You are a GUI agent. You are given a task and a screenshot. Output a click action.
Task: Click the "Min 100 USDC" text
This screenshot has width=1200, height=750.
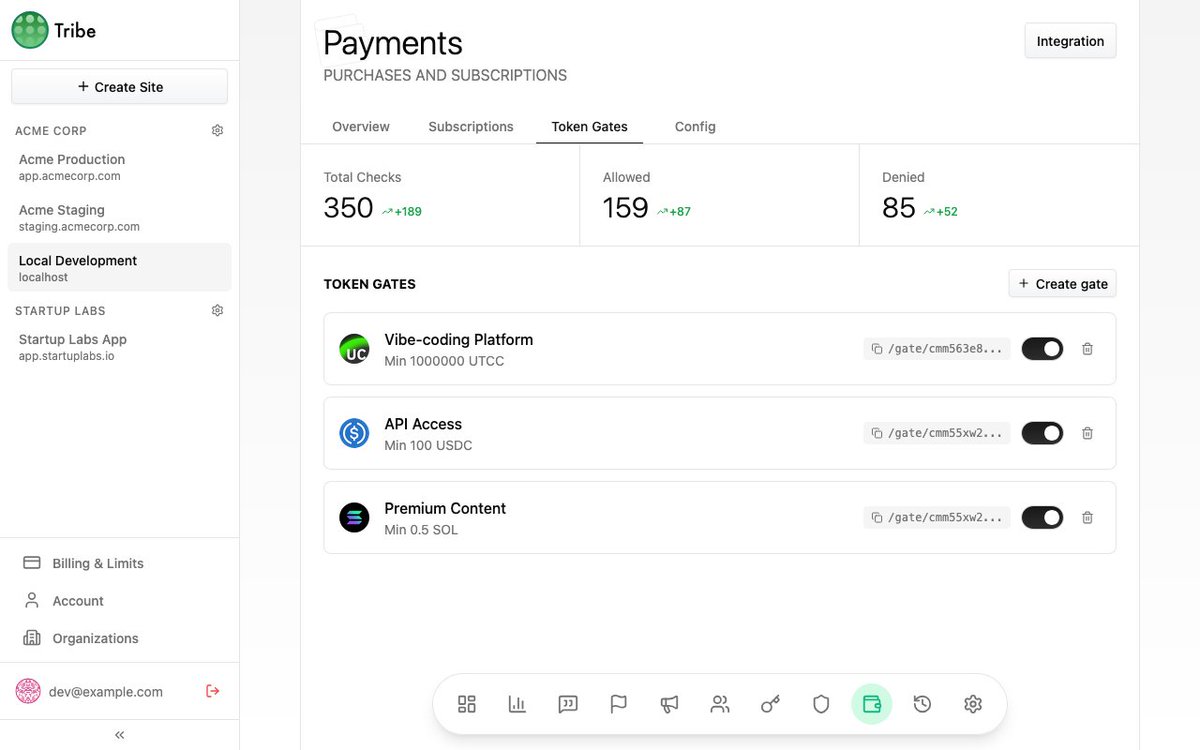point(428,445)
